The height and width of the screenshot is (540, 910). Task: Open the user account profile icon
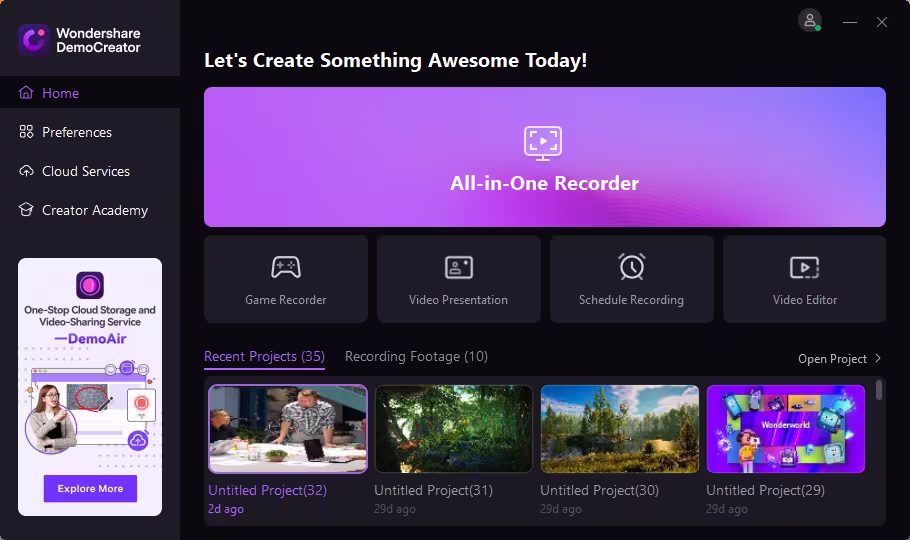pyautogui.click(x=810, y=20)
